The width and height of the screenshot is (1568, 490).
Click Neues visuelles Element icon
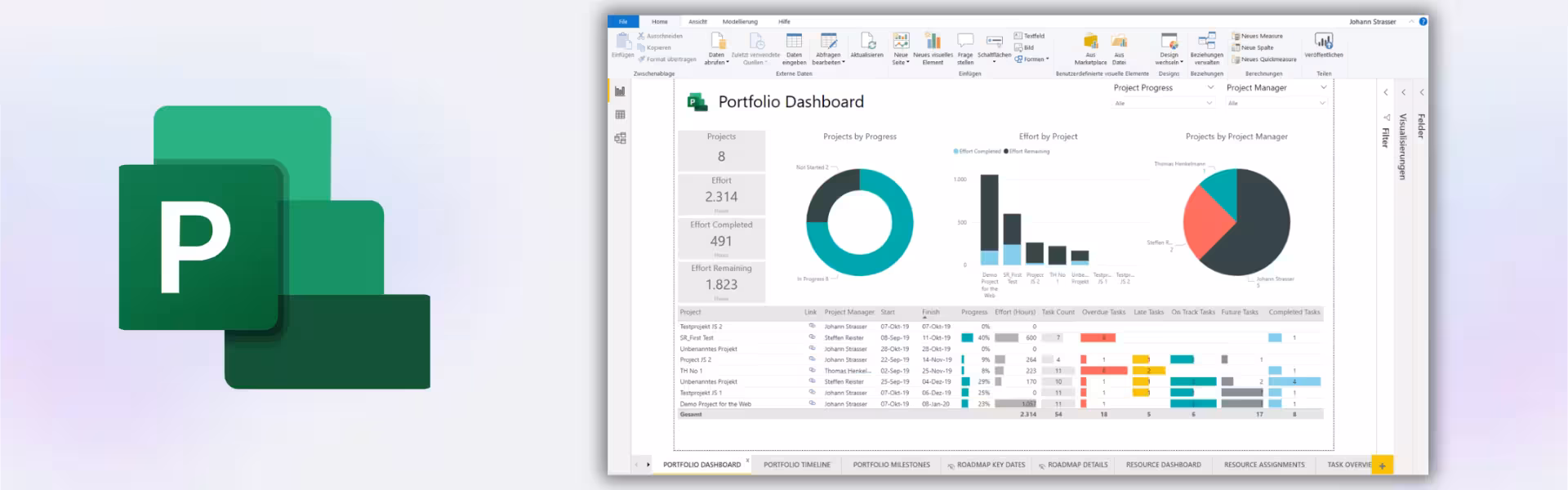tap(933, 40)
